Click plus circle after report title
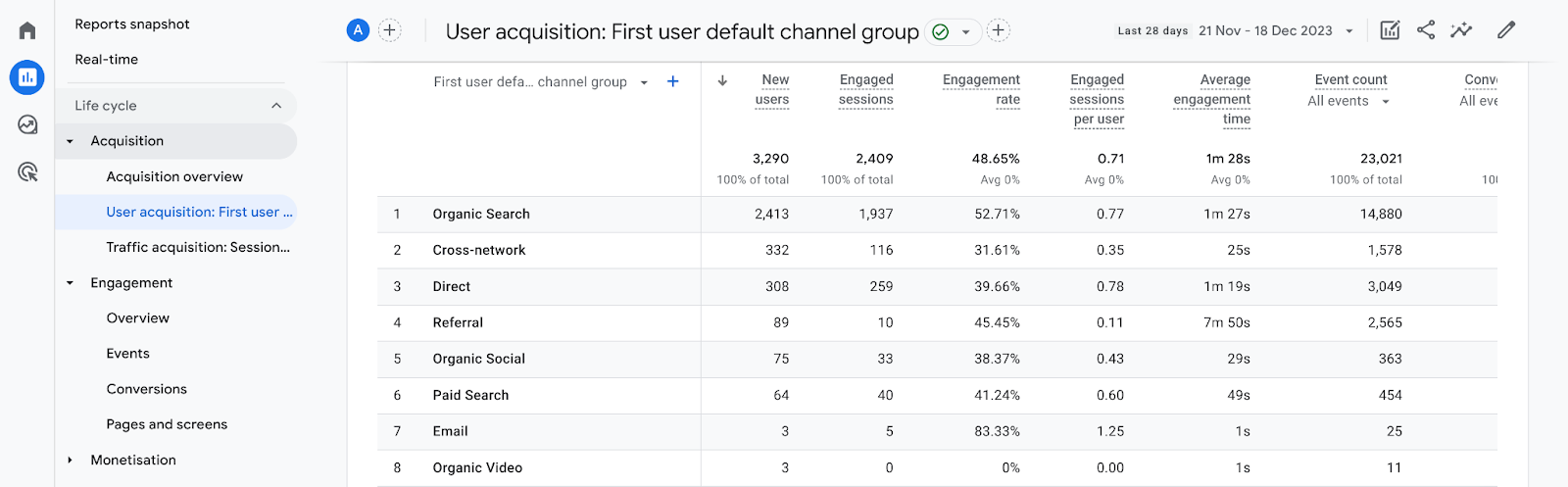The width and height of the screenshot is (1568, 487). click(999, 30)
